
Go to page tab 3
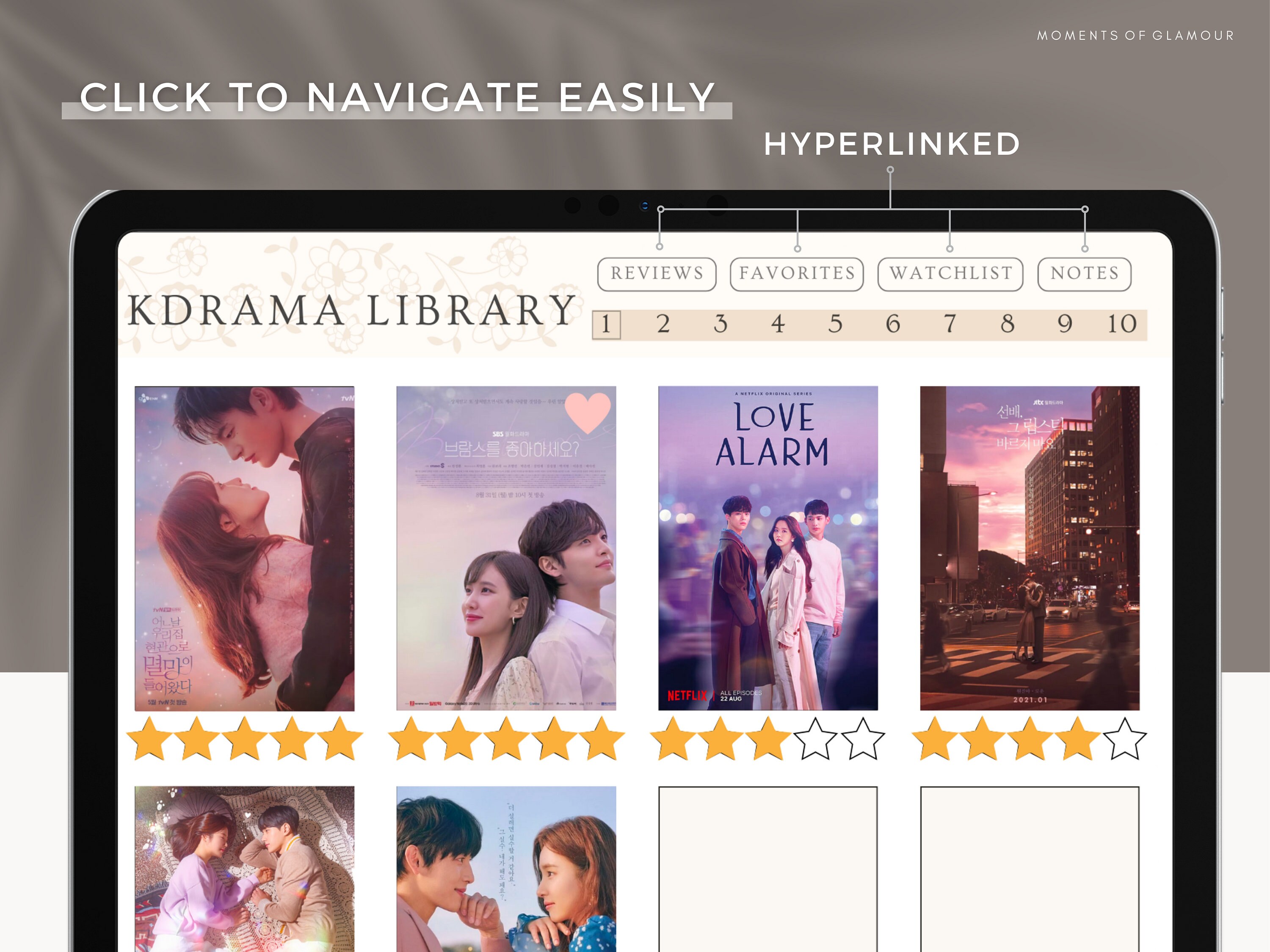coord(721,324)
